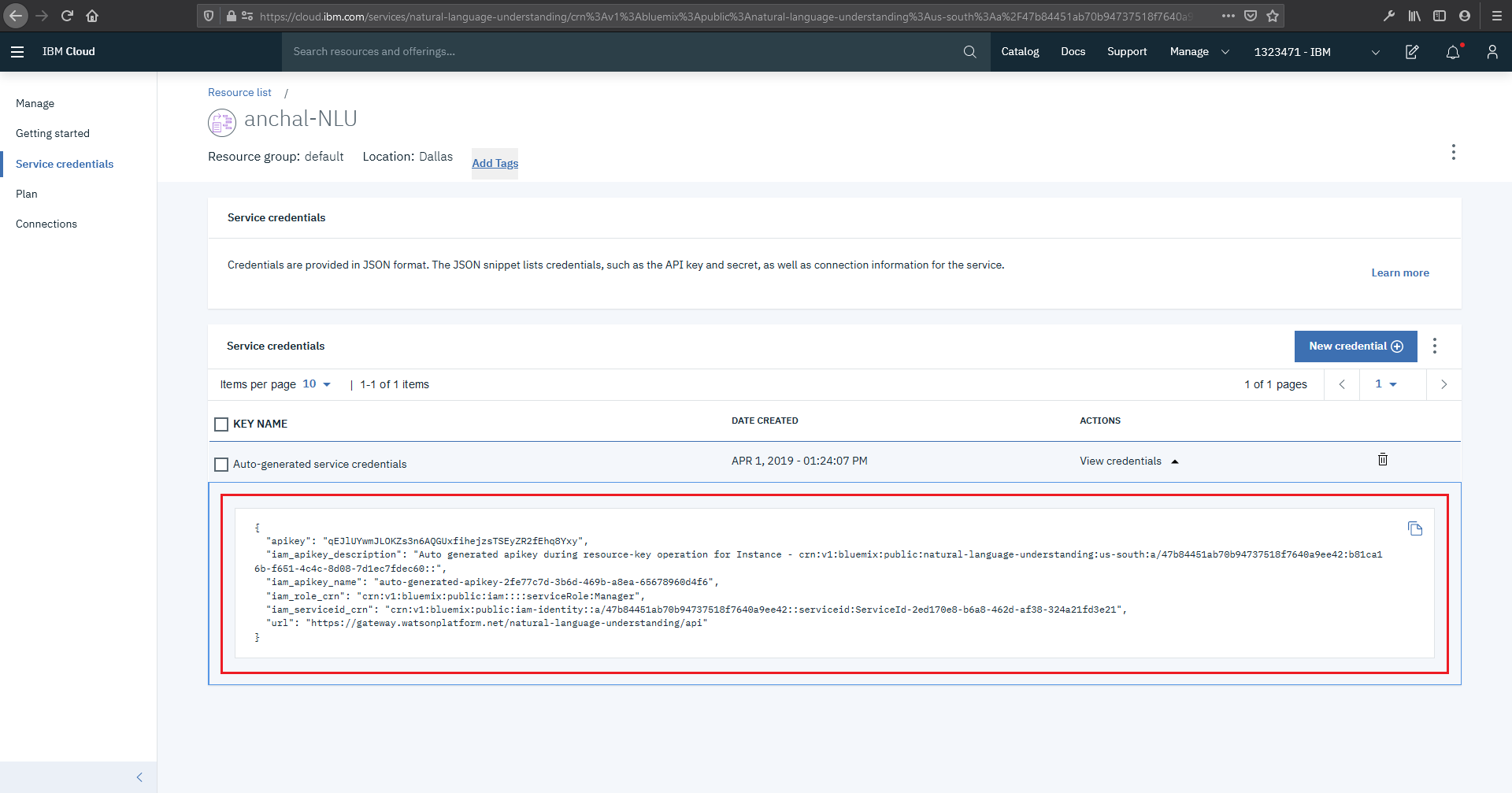The width and height of the screenshot is (1512, 793).
Task: Expand the Manage menu in header
Action: tap(1199, 52)
